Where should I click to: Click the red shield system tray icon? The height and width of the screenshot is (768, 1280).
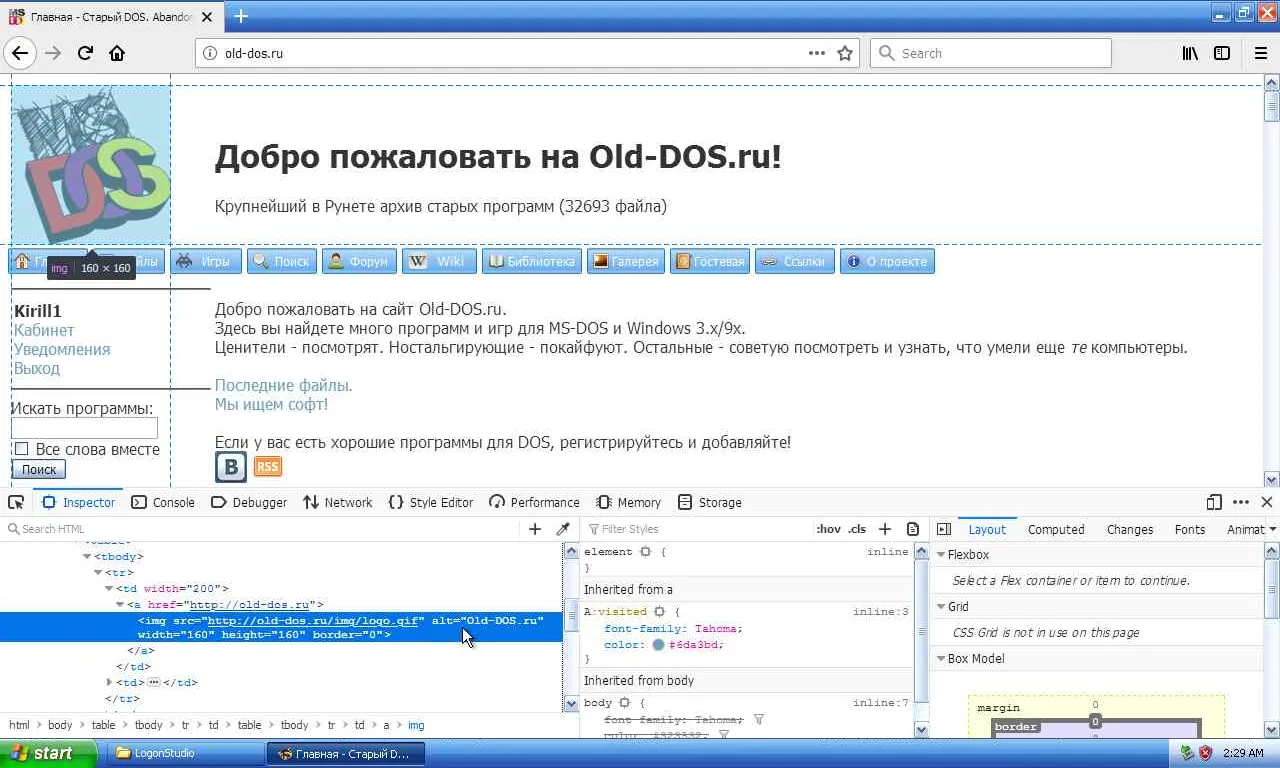click(1206, 753)
